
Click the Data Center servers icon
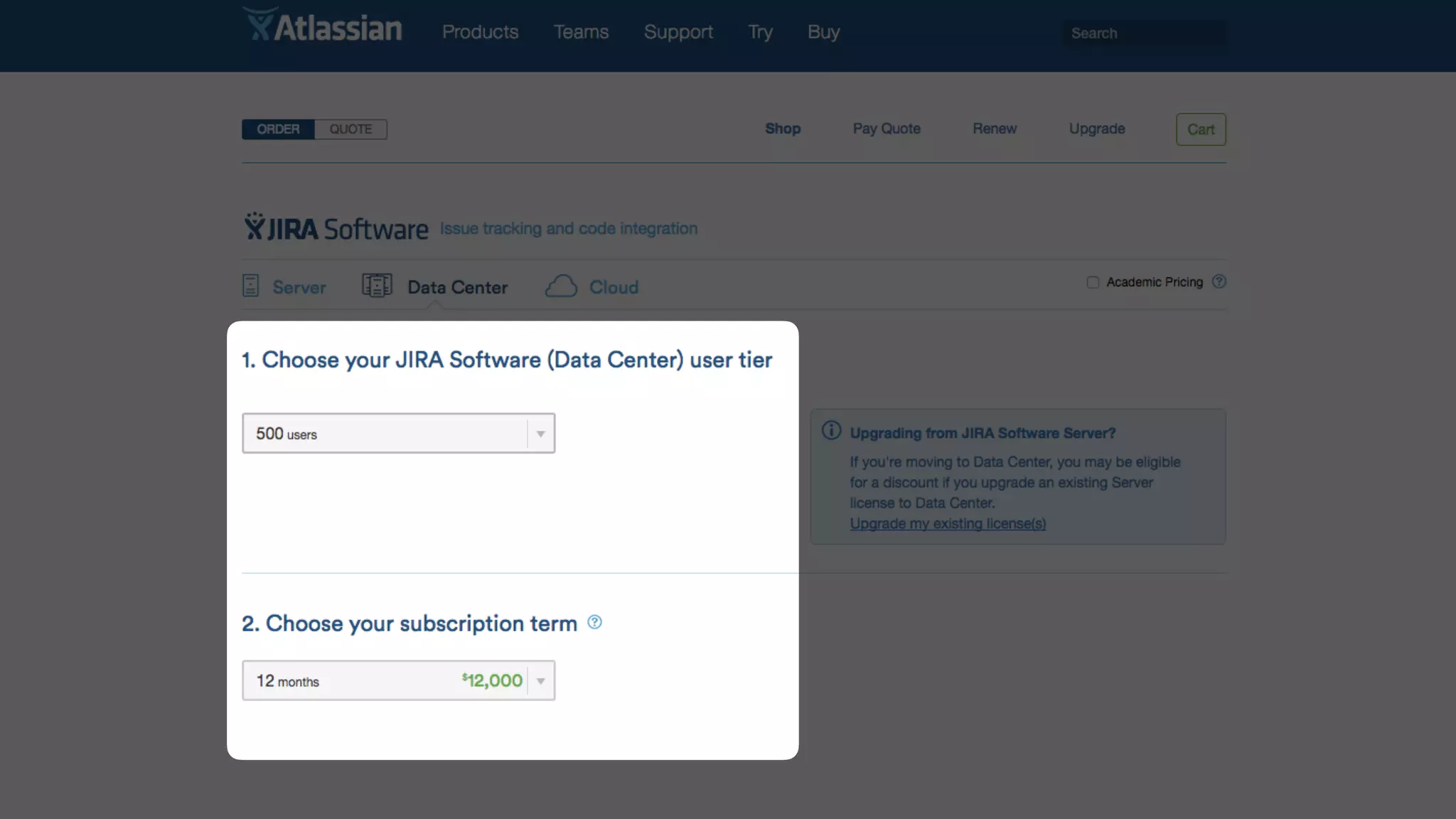(x=377, y=286)
